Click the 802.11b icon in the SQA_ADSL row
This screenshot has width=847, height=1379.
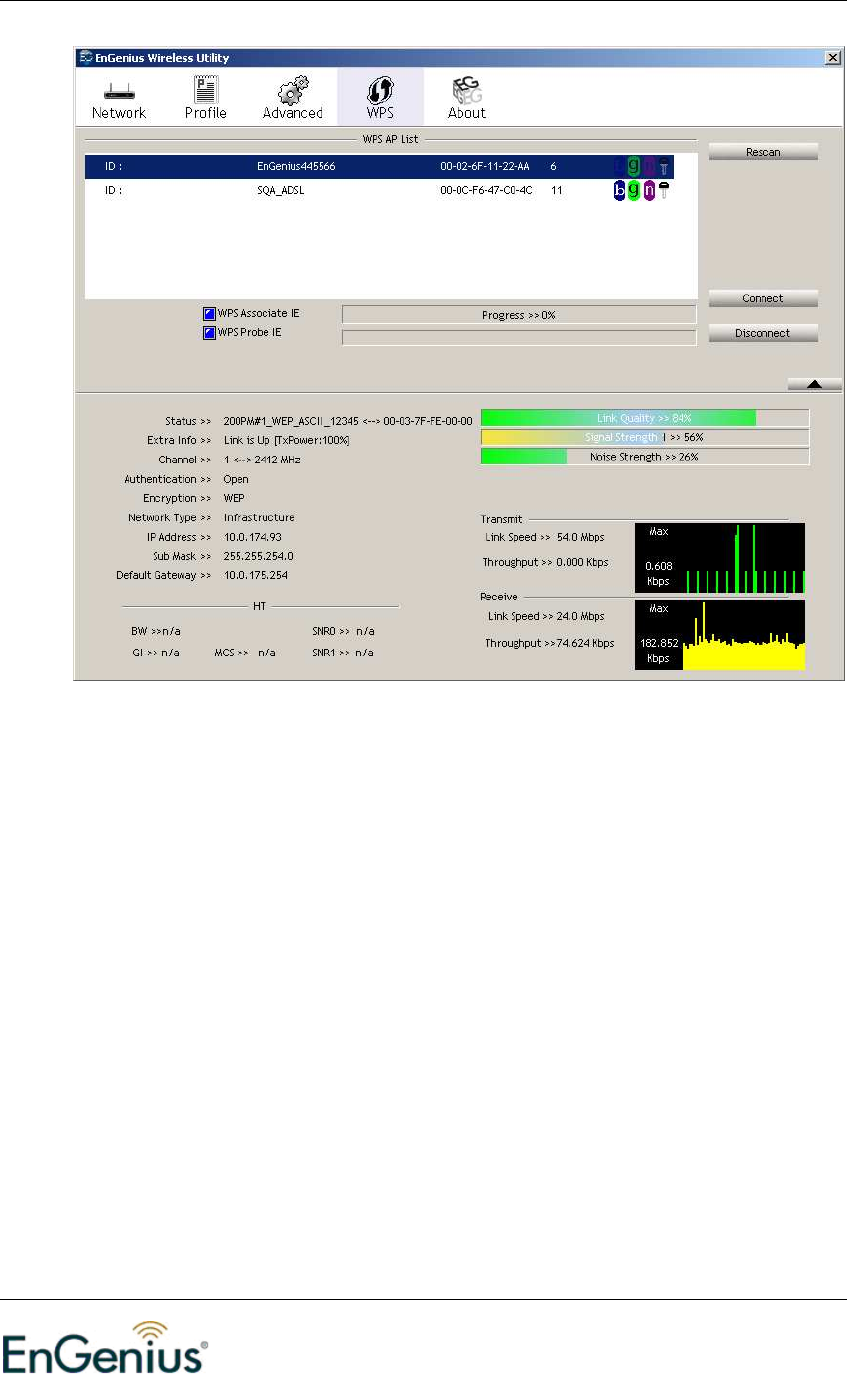click(x=620, y=190)
